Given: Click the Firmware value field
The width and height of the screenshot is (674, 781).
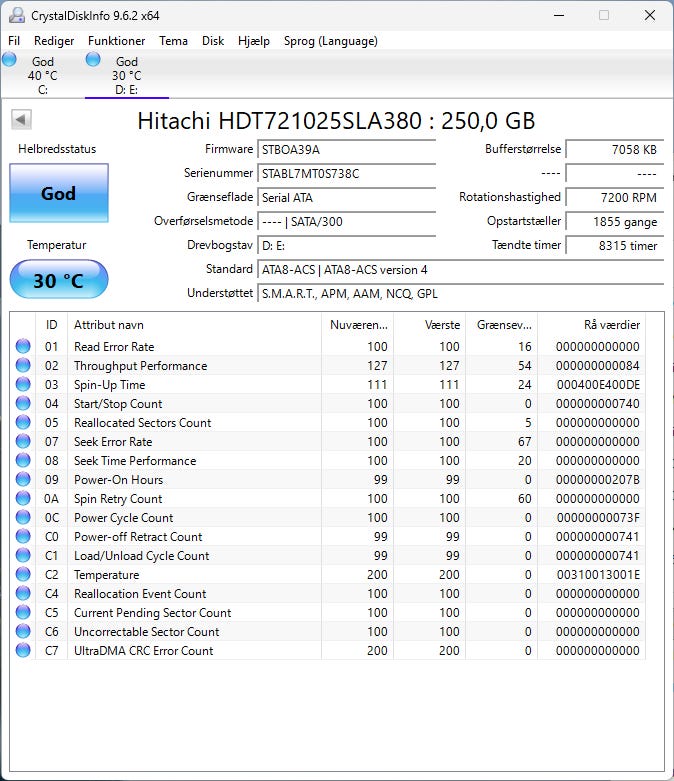Looking at the screenshot, I should coord(346,149).
